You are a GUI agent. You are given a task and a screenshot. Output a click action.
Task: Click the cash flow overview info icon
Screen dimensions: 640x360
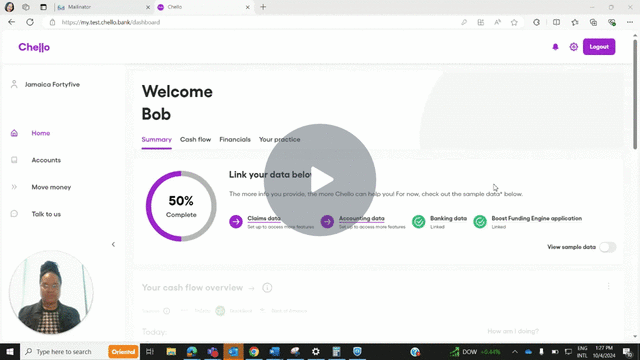(267, 288)
